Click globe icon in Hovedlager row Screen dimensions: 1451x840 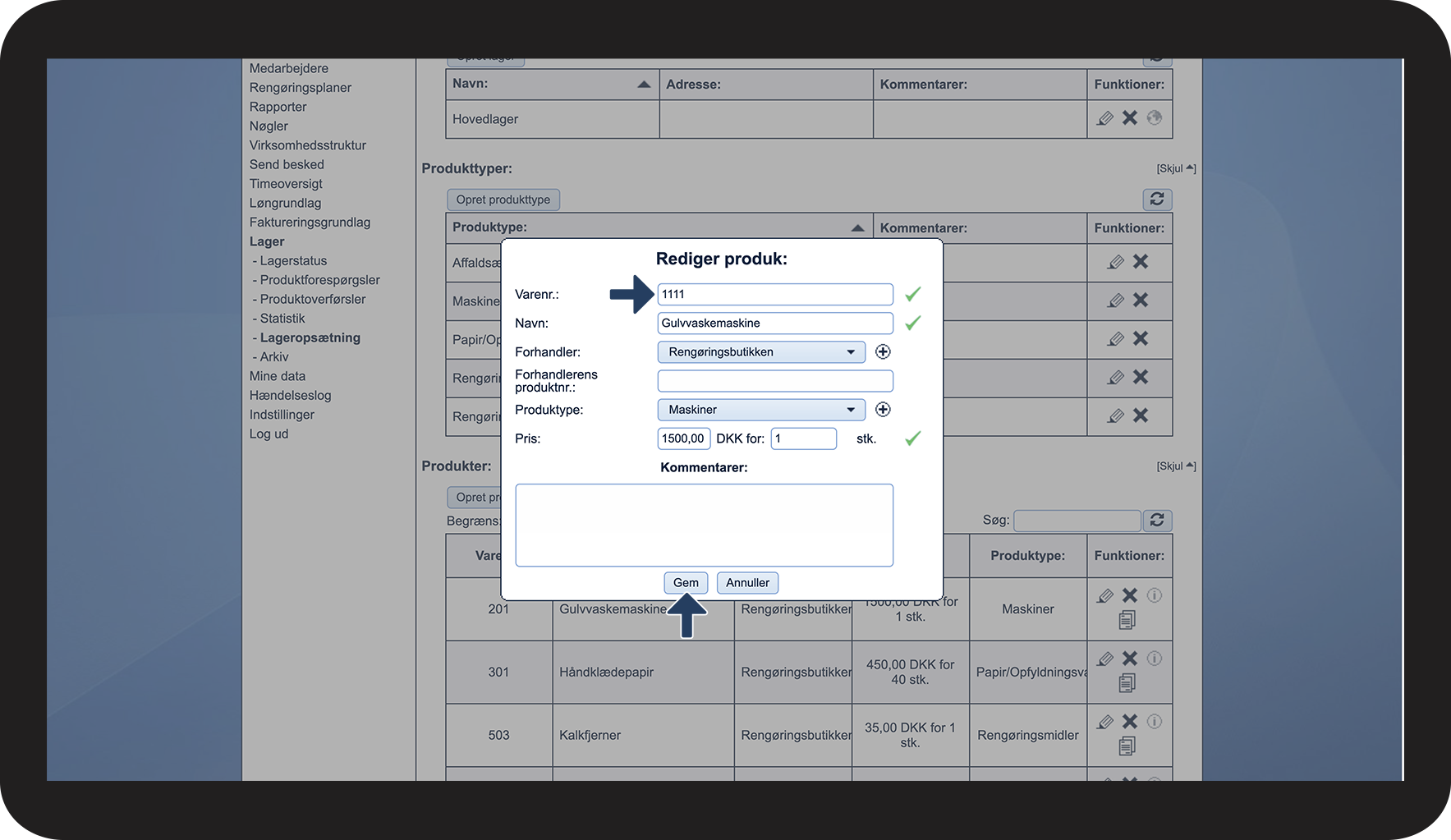tap(1155, 118)
